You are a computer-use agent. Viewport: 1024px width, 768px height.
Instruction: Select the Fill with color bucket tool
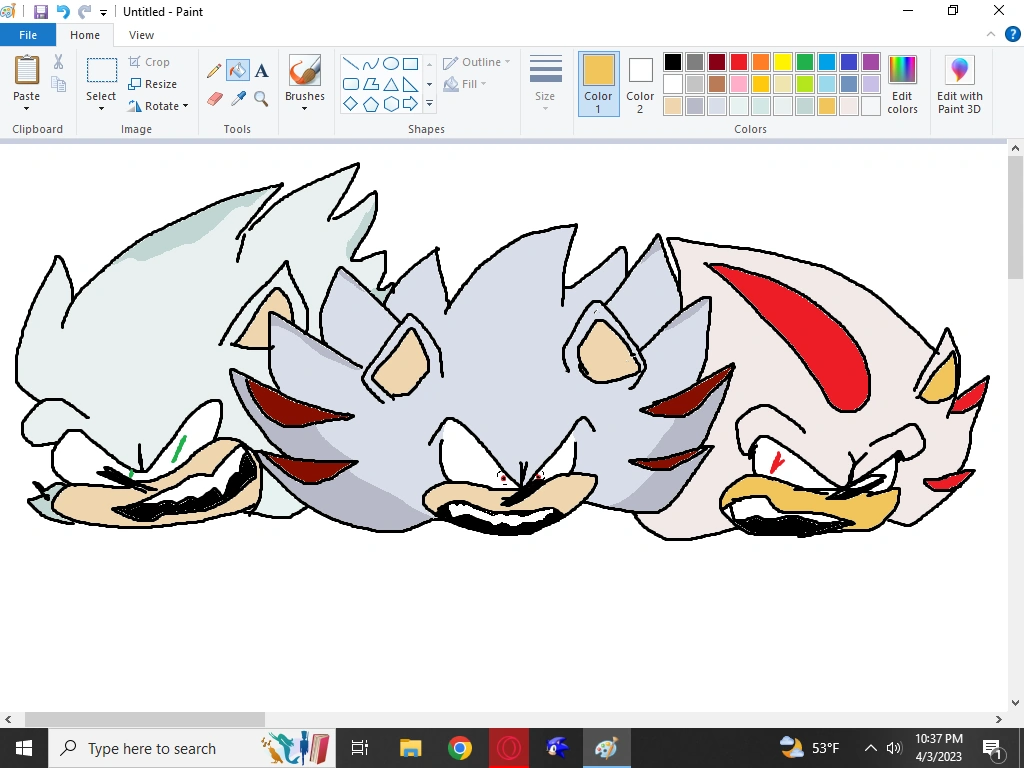point(238,71)
